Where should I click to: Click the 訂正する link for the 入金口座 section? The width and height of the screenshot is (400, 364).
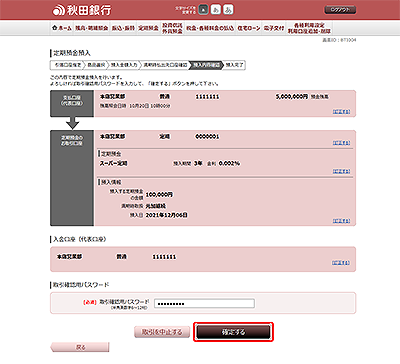[x=341, y=263]
